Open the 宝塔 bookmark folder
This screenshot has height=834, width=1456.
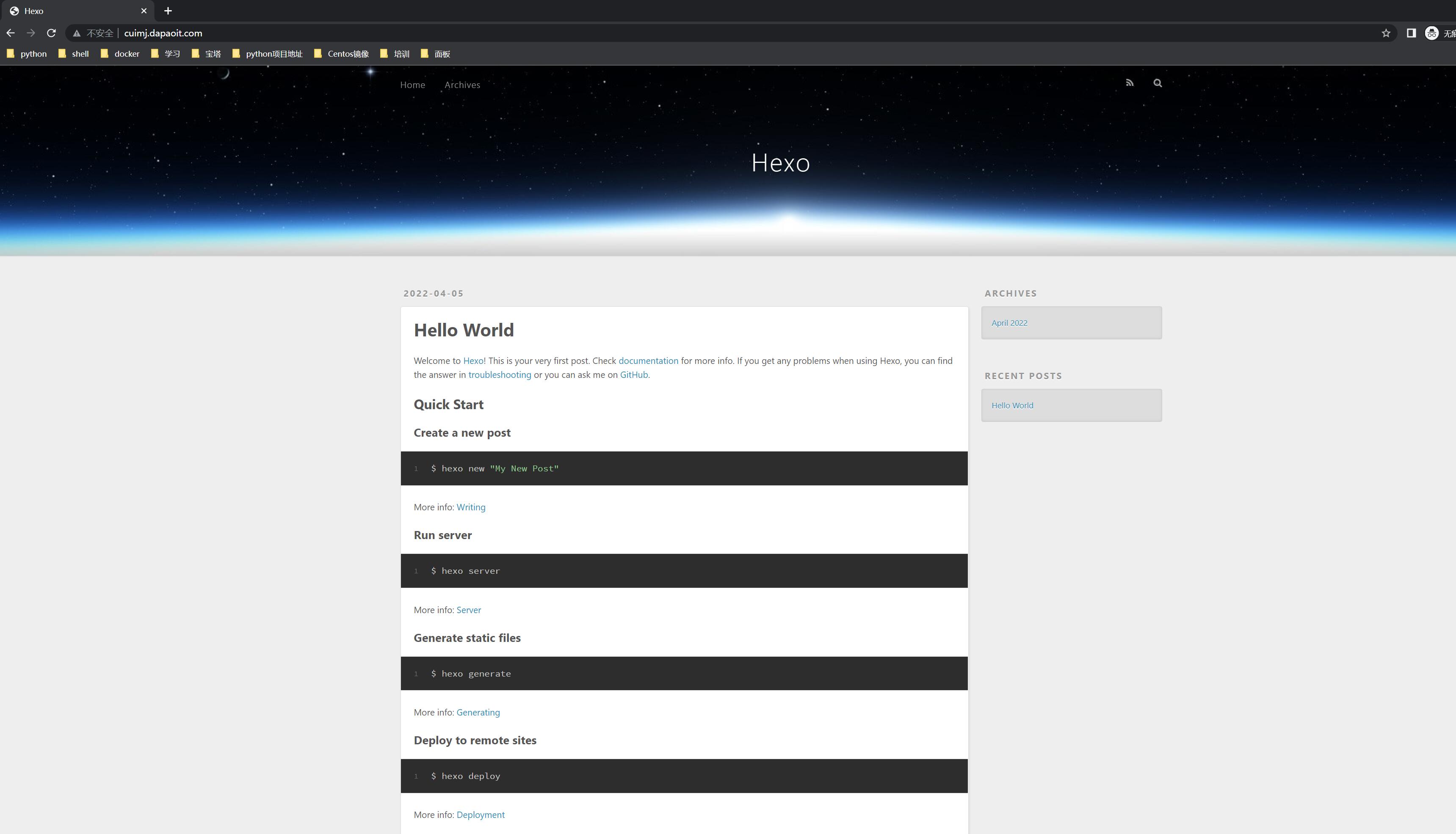[x=206, y=54]
